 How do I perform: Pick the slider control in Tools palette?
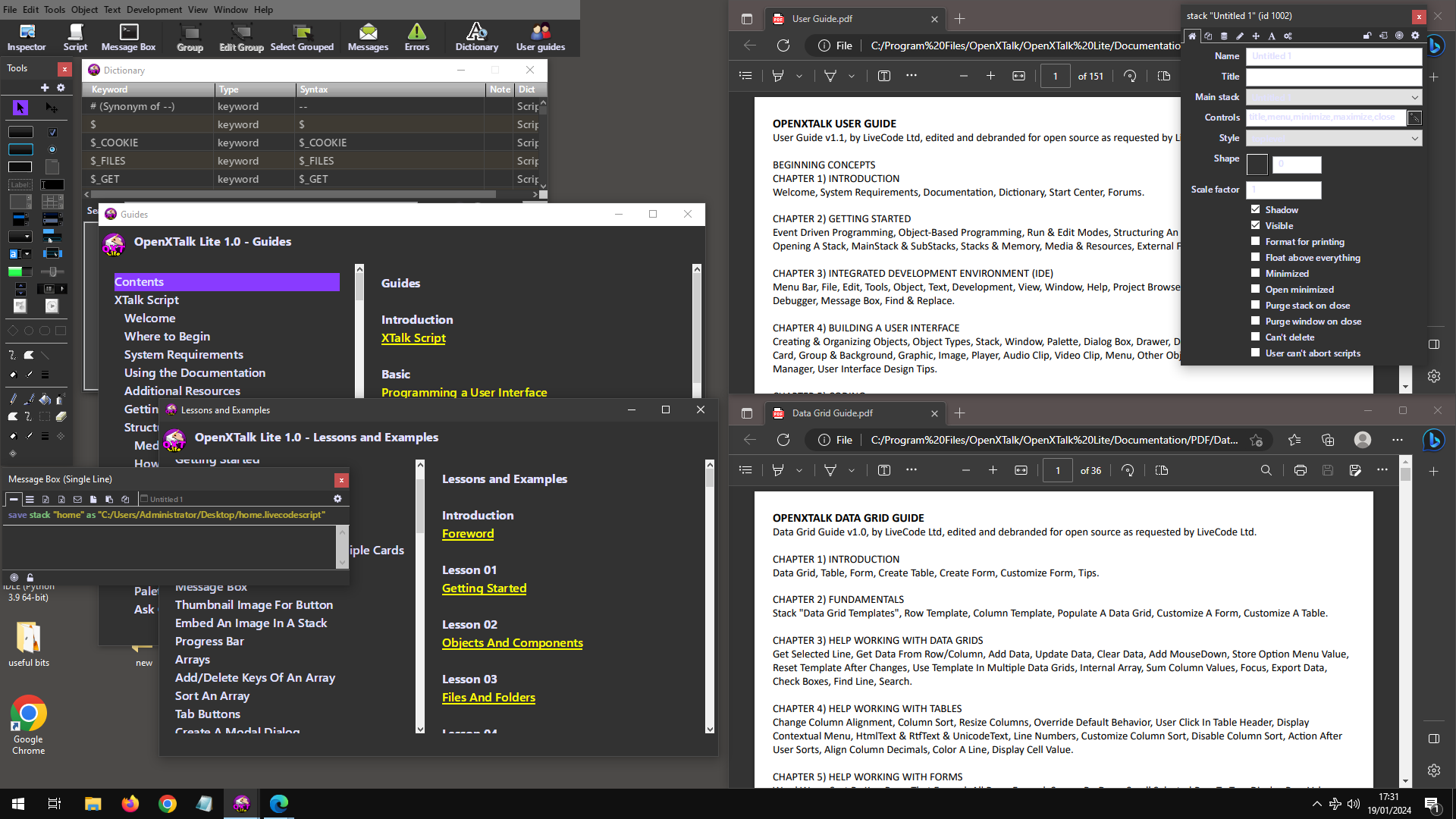(52, 271)
